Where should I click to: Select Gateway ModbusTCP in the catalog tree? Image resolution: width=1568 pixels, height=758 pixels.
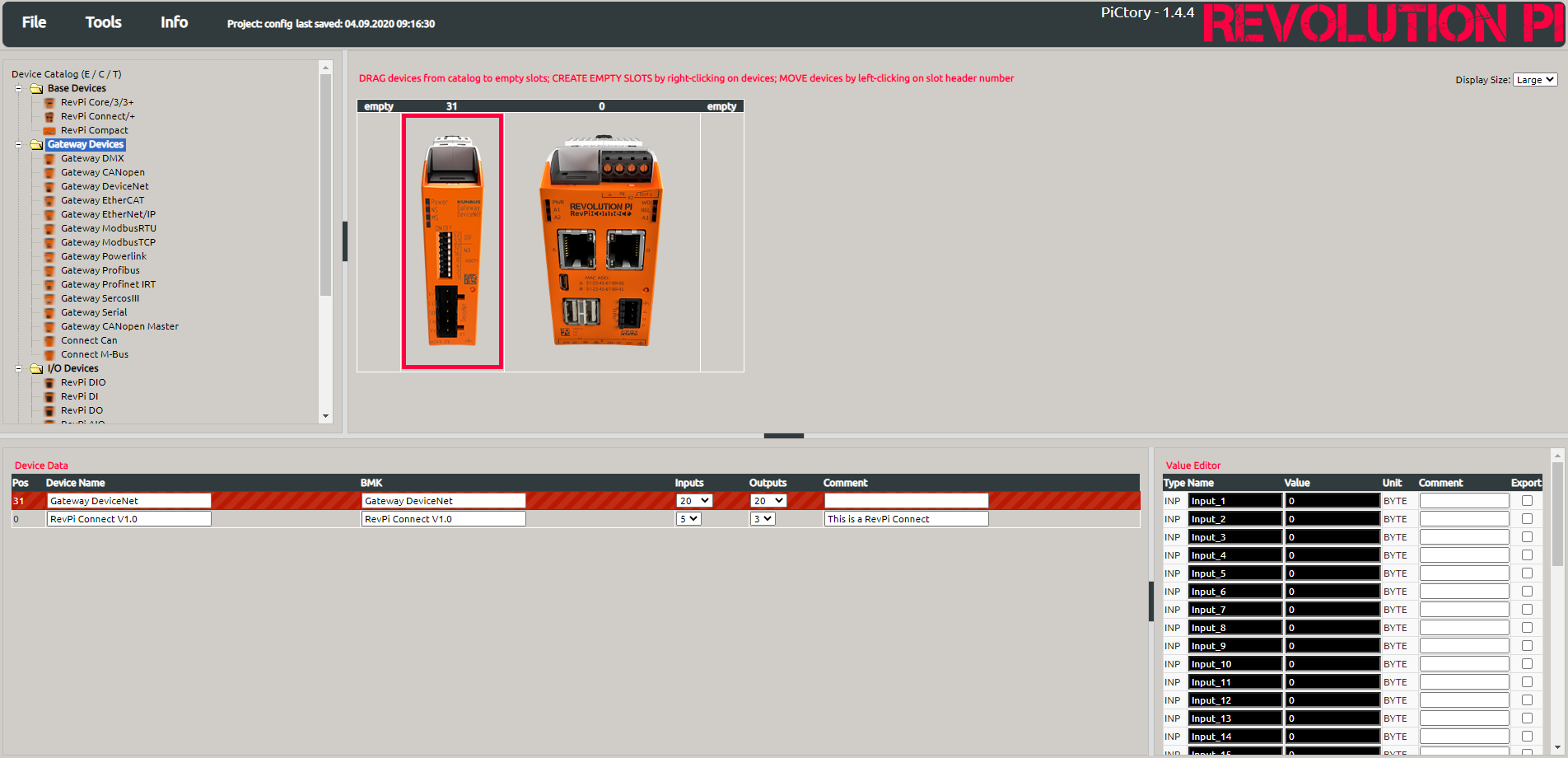coord(108,242)
